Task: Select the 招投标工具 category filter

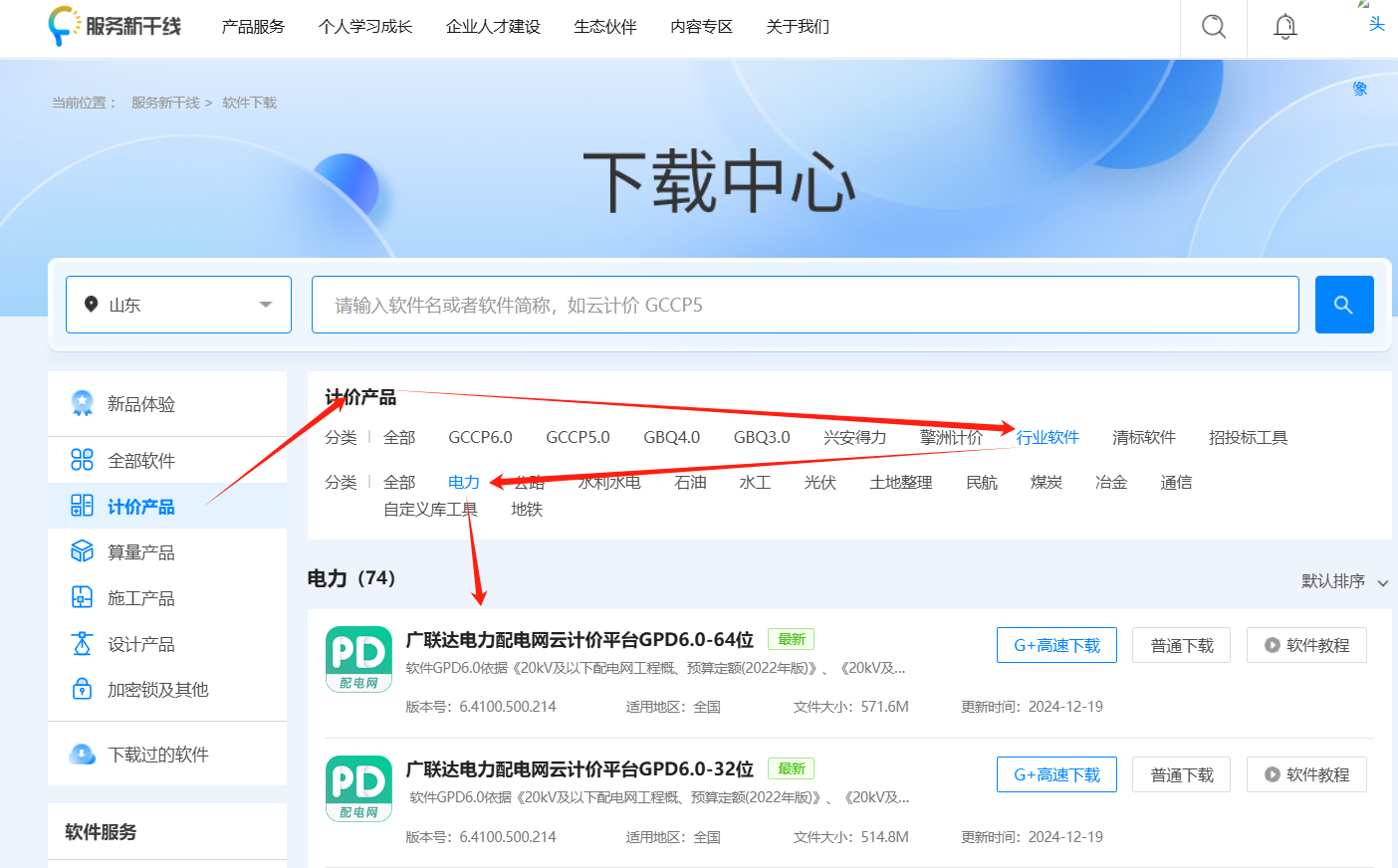Action: (1249, 437)
